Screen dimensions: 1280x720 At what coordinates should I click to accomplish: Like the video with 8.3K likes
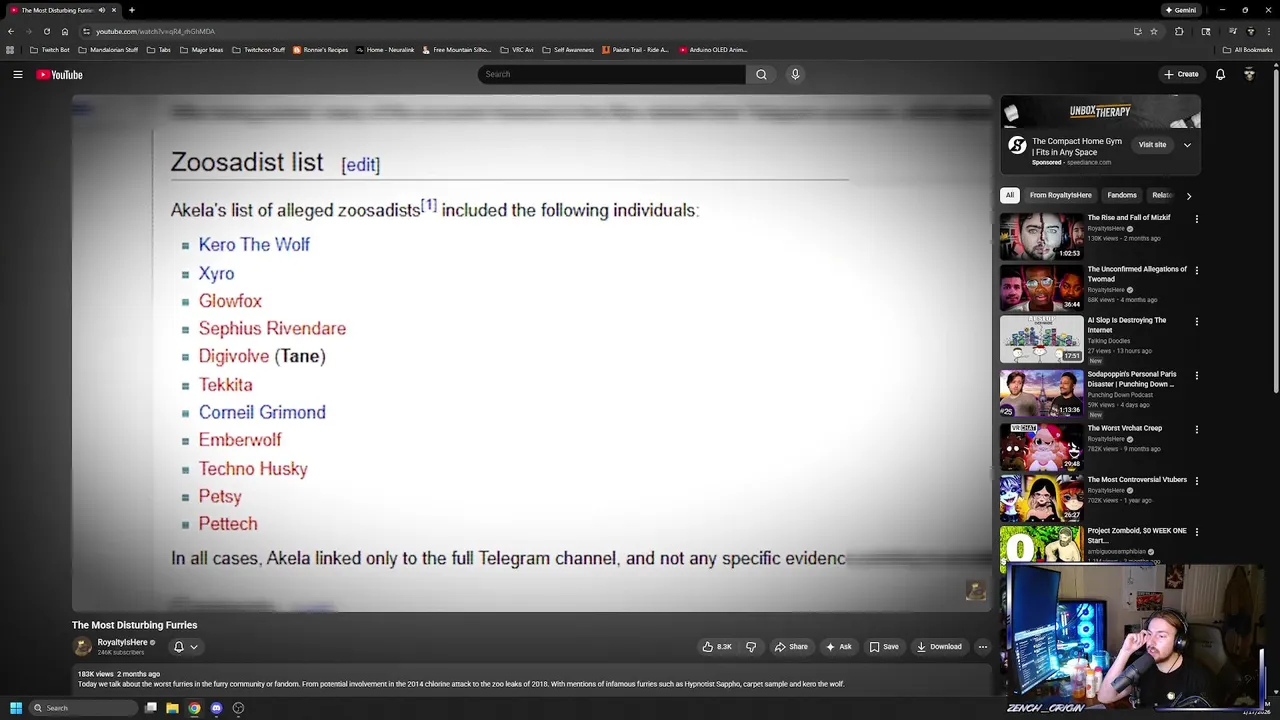(x=717, y=647)
